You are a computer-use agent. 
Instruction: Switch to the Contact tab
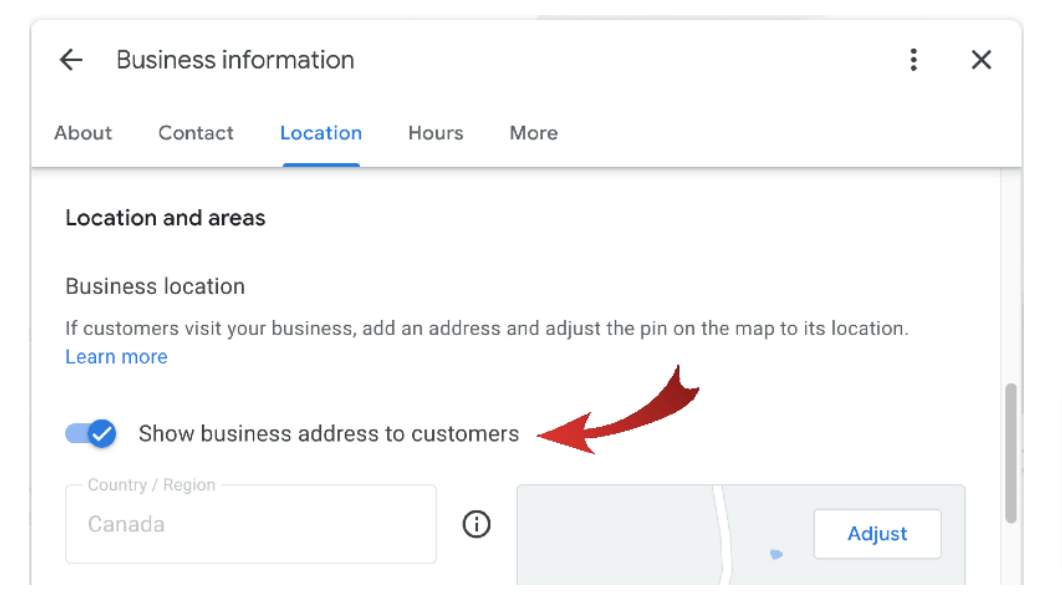(x=195, y=133)
